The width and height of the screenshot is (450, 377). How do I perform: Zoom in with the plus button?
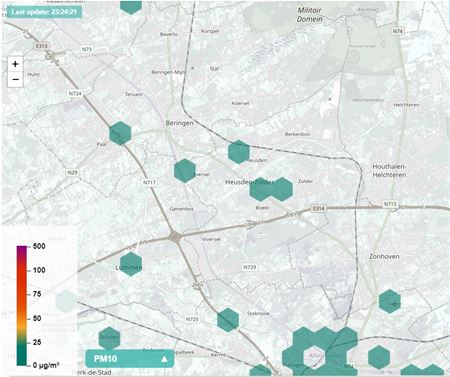pos(15,64)
